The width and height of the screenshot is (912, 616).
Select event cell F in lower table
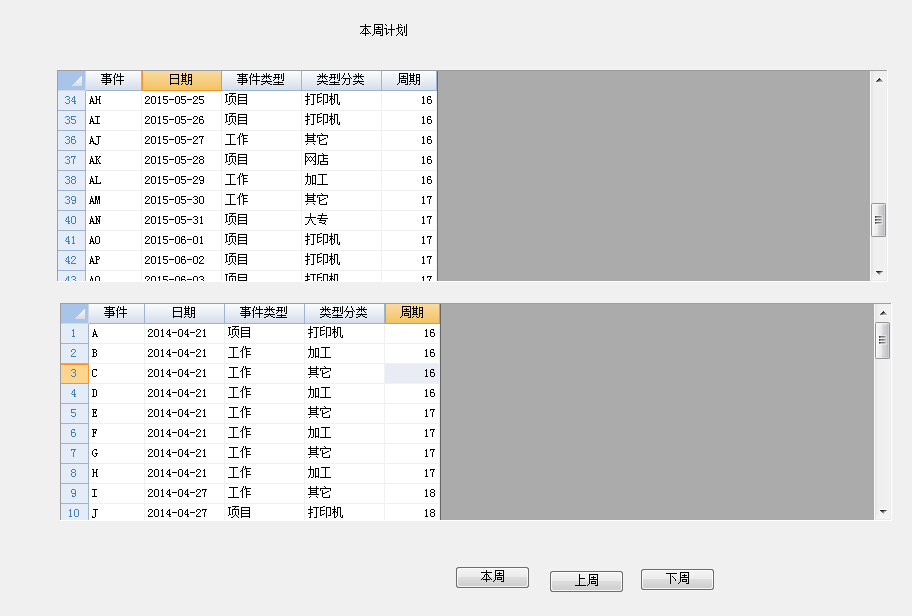pos(116,433)
